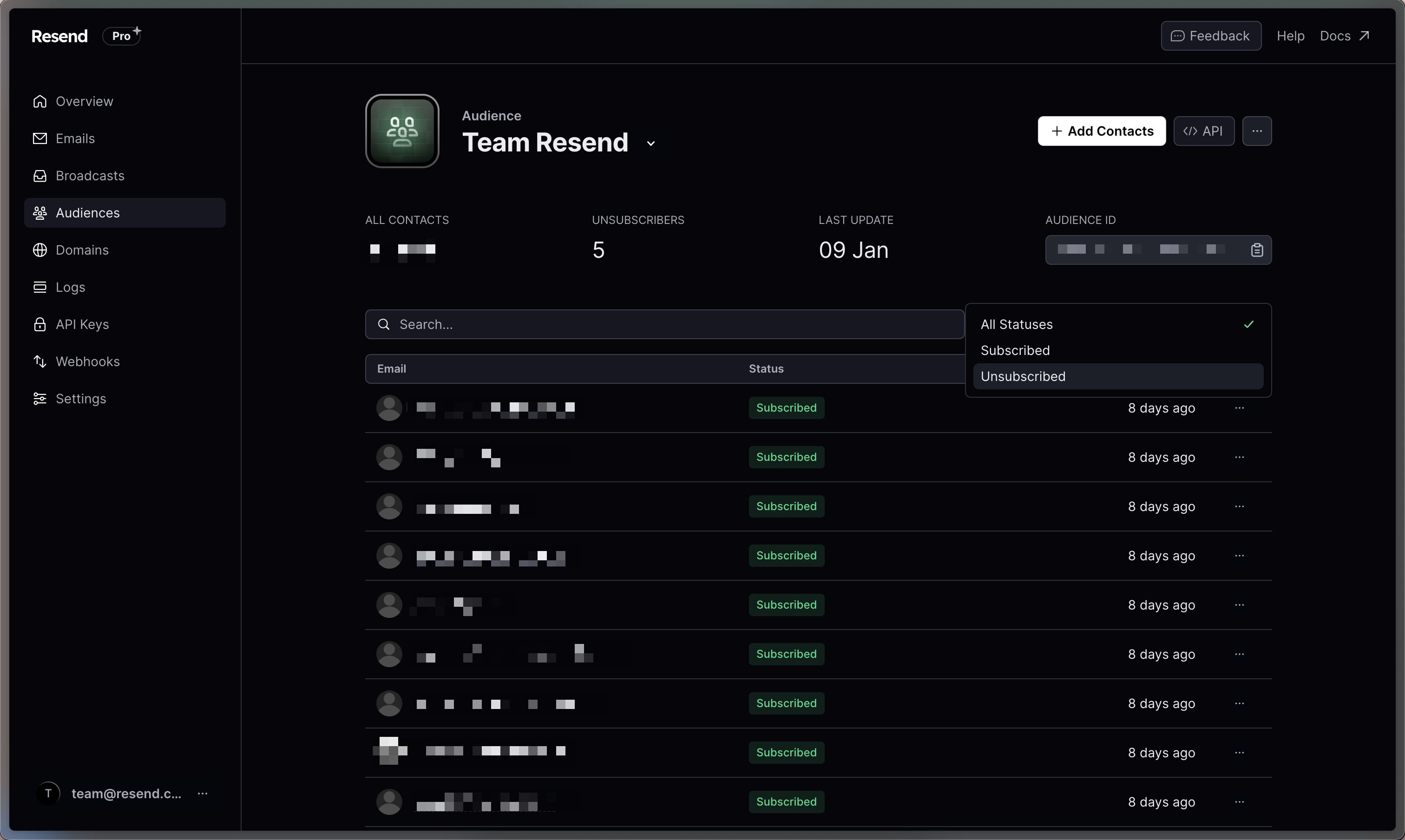Screen dimensions: 1405x840
Task: Click the Feedback button
Action: click(1211, 36)
